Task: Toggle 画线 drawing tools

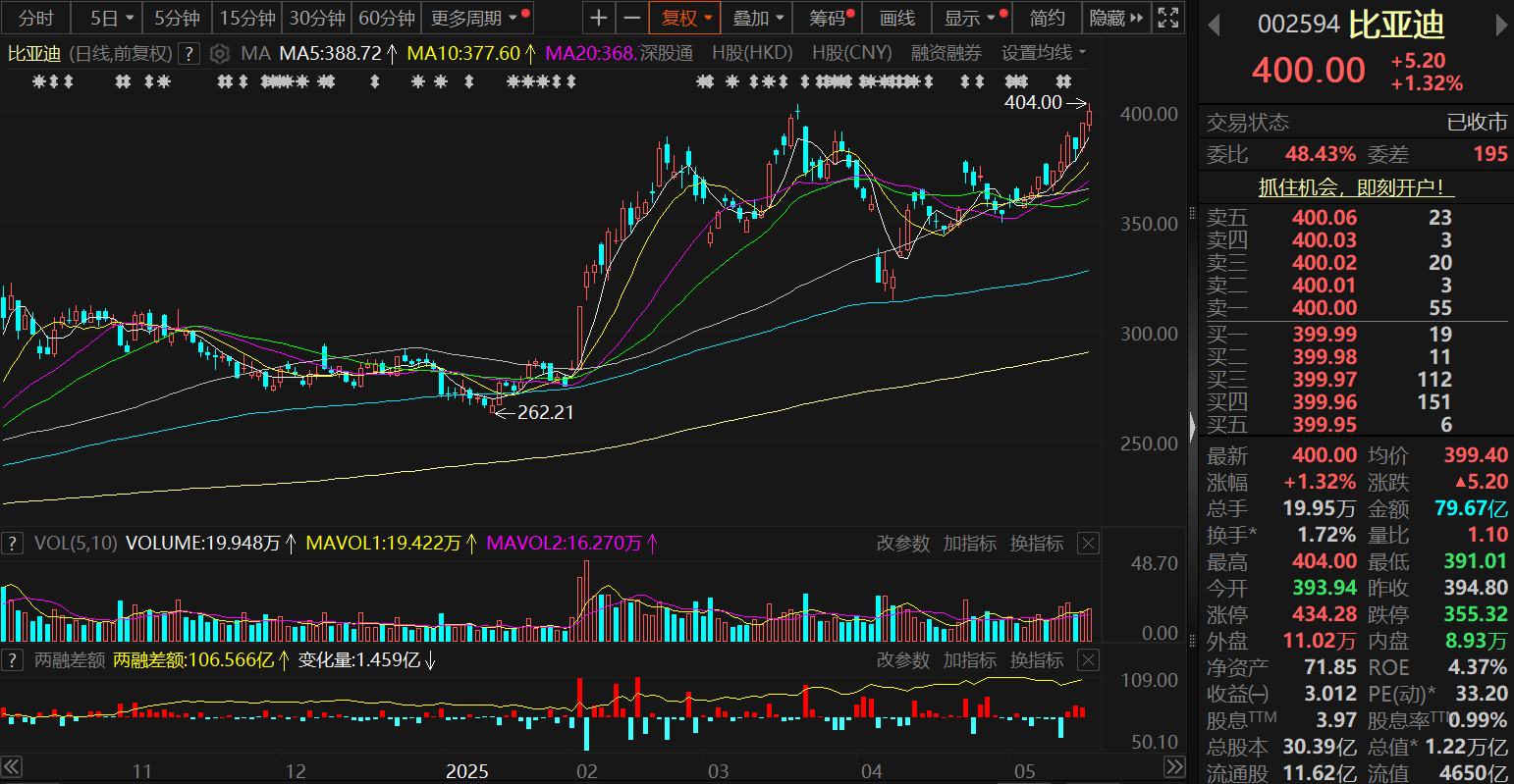Action: coord(896,18)
